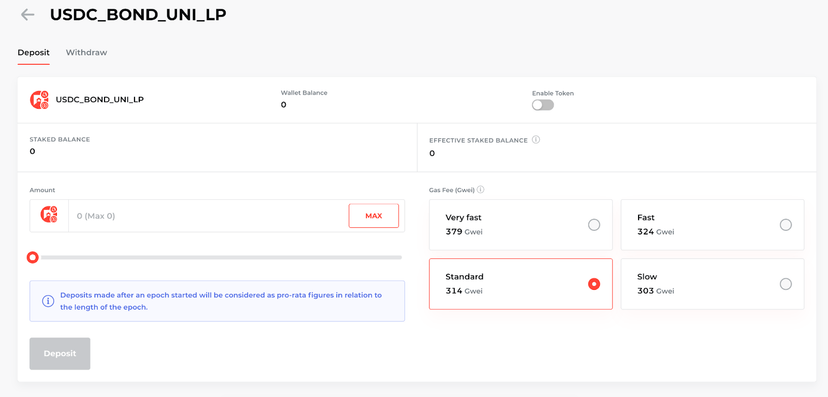Select the Very fast gas radio button
Viewport: 828px width, 397px height.
pos(594,225)
